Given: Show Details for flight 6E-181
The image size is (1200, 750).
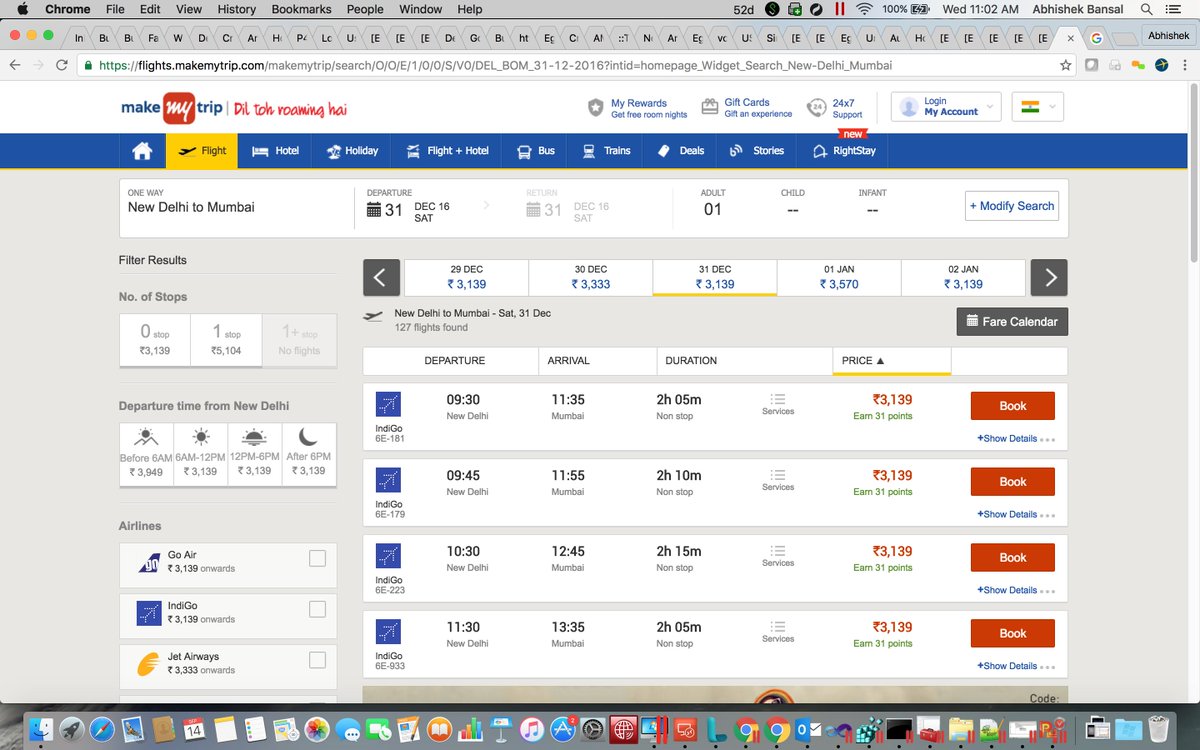Looking at the screenshot, I should tap(1007, 438).
